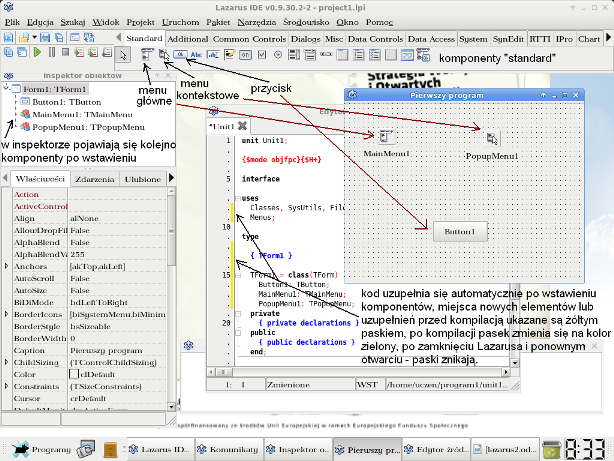Image resolution: width=614 pixels, height=461 pixels.
Task: Select the PopupMenu1 component on the form
Action: [x=492, y=138]
